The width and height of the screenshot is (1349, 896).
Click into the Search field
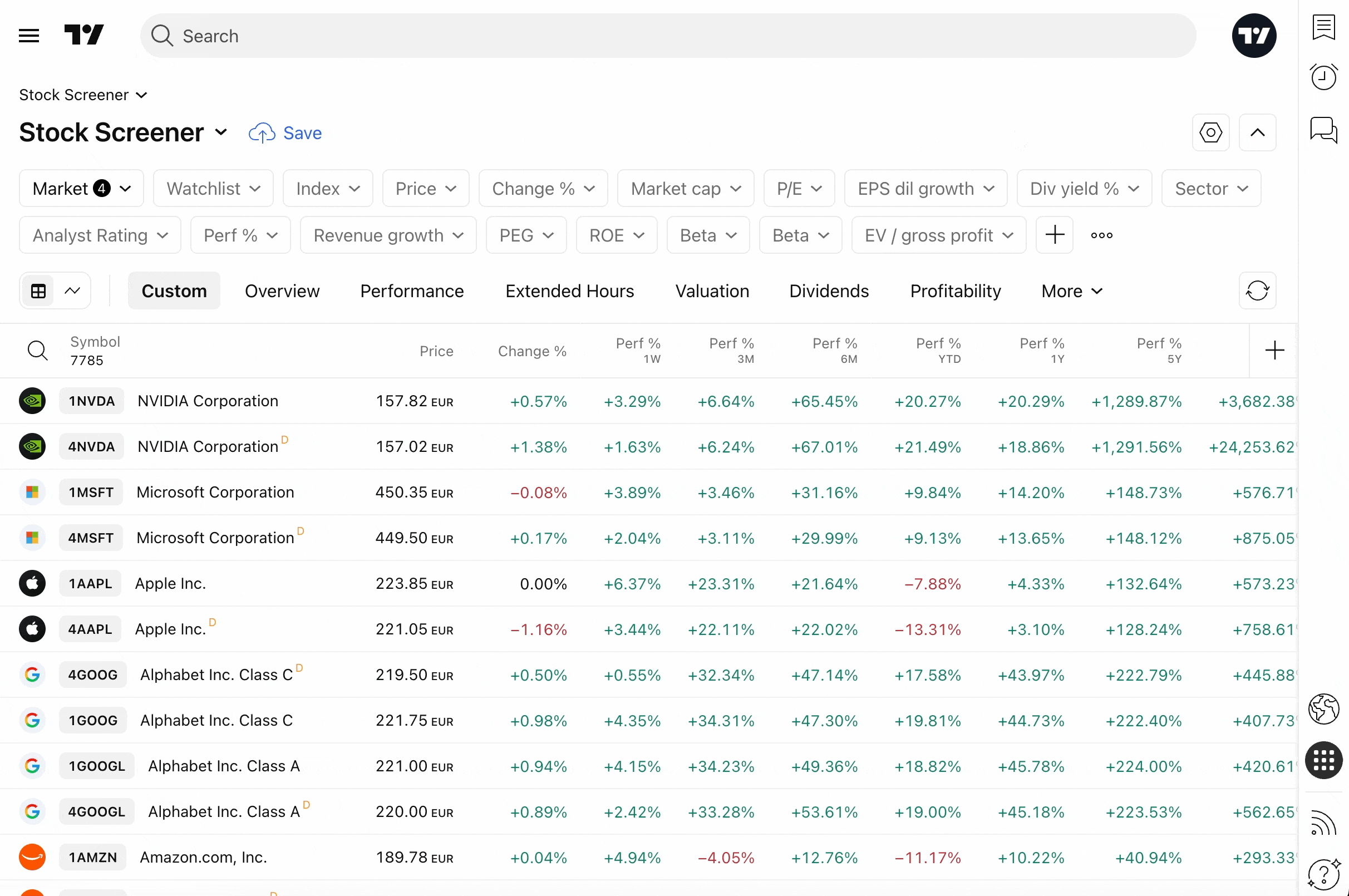coord(667,36)
